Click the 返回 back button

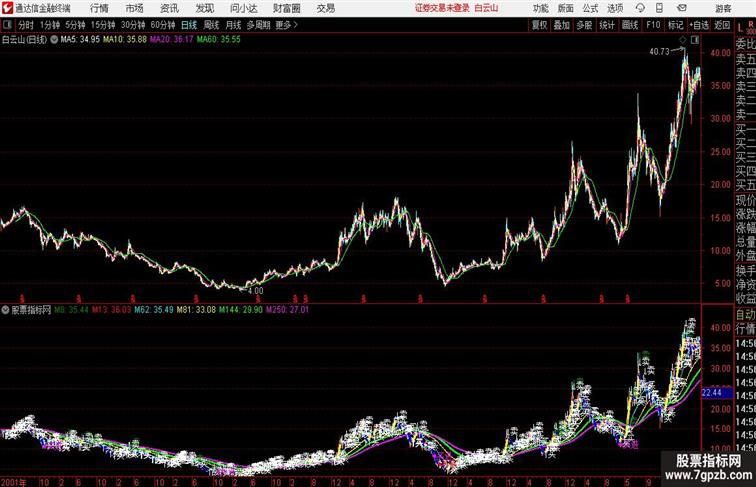tap(722, 25)
